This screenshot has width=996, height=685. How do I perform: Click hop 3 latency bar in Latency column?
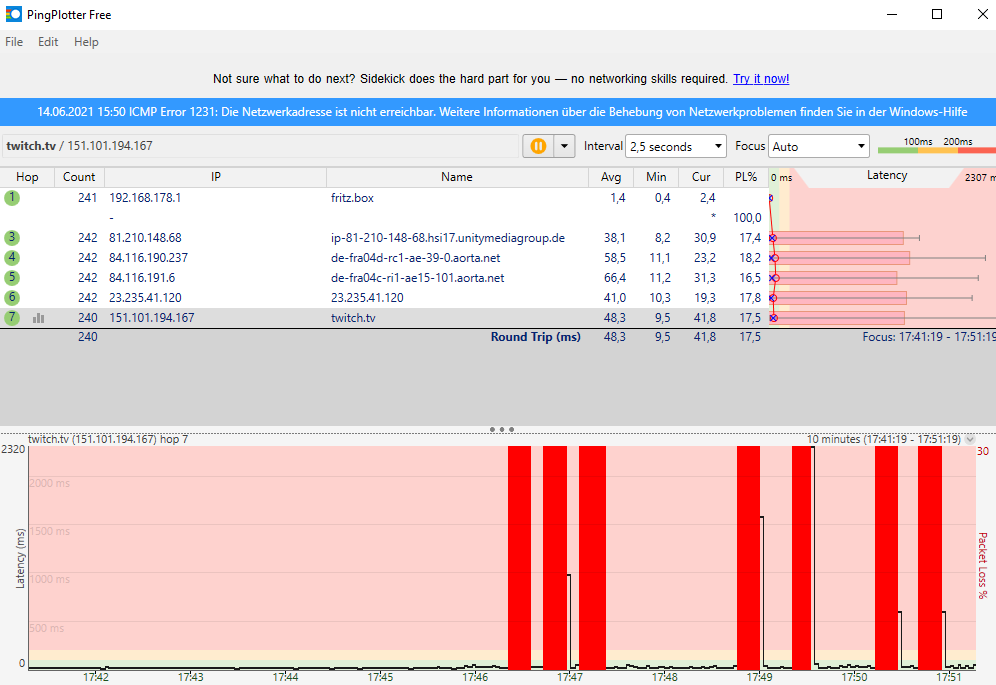click(837, 238)
